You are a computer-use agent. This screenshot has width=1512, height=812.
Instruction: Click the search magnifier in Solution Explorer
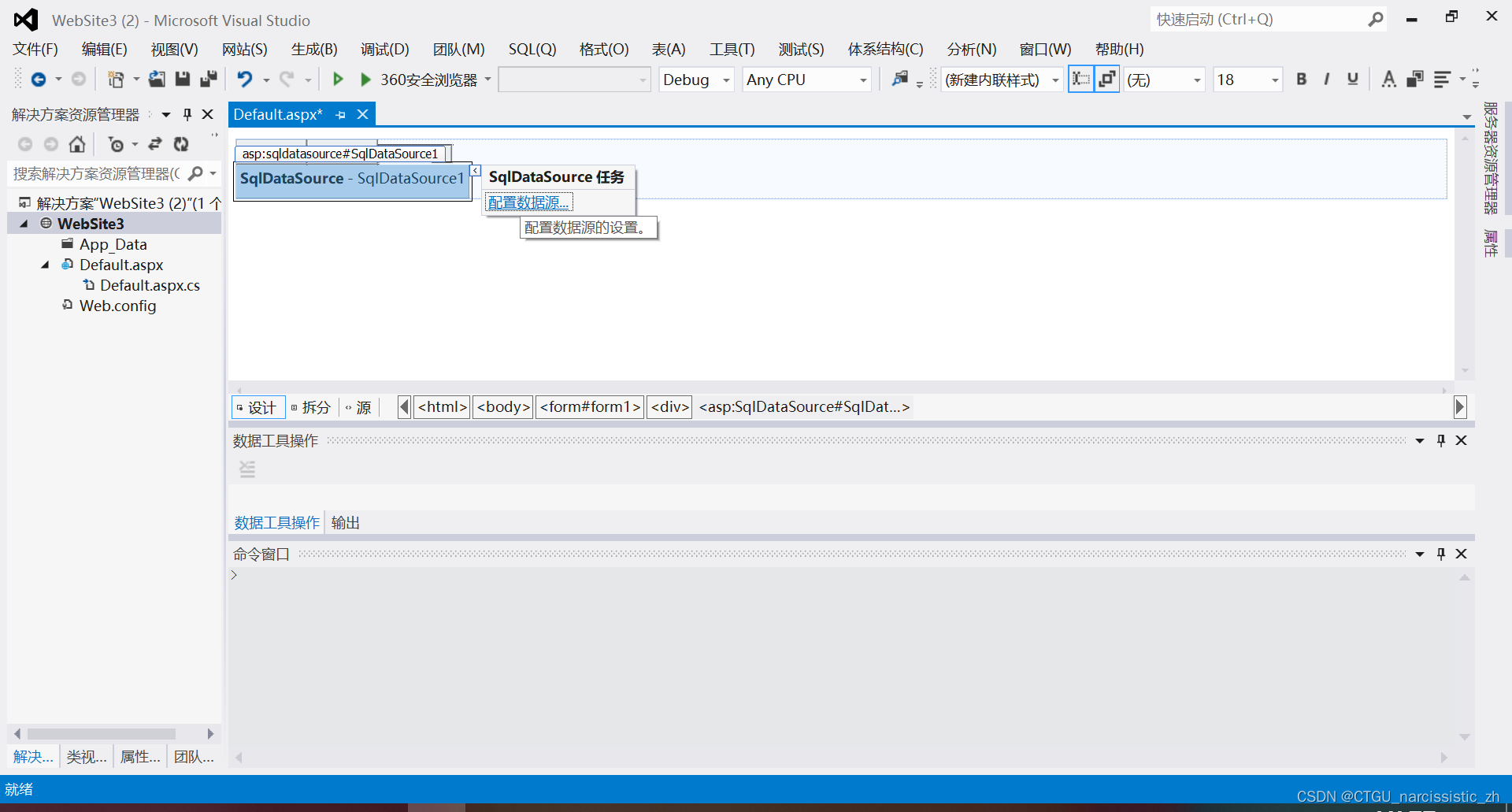196,173
